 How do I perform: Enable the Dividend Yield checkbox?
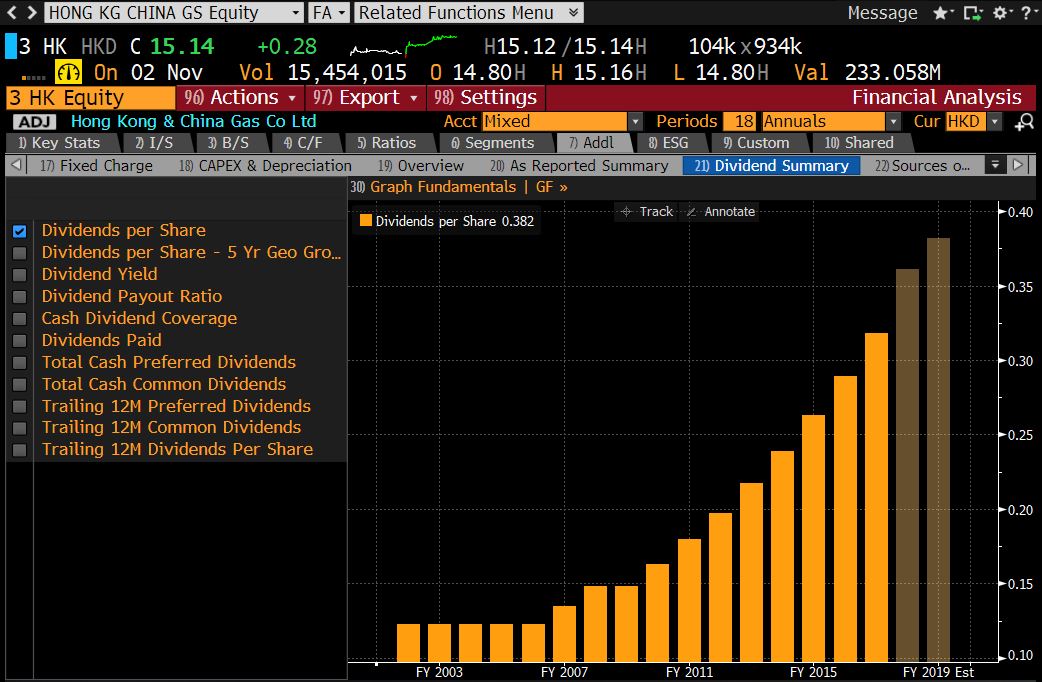(19, 275)
